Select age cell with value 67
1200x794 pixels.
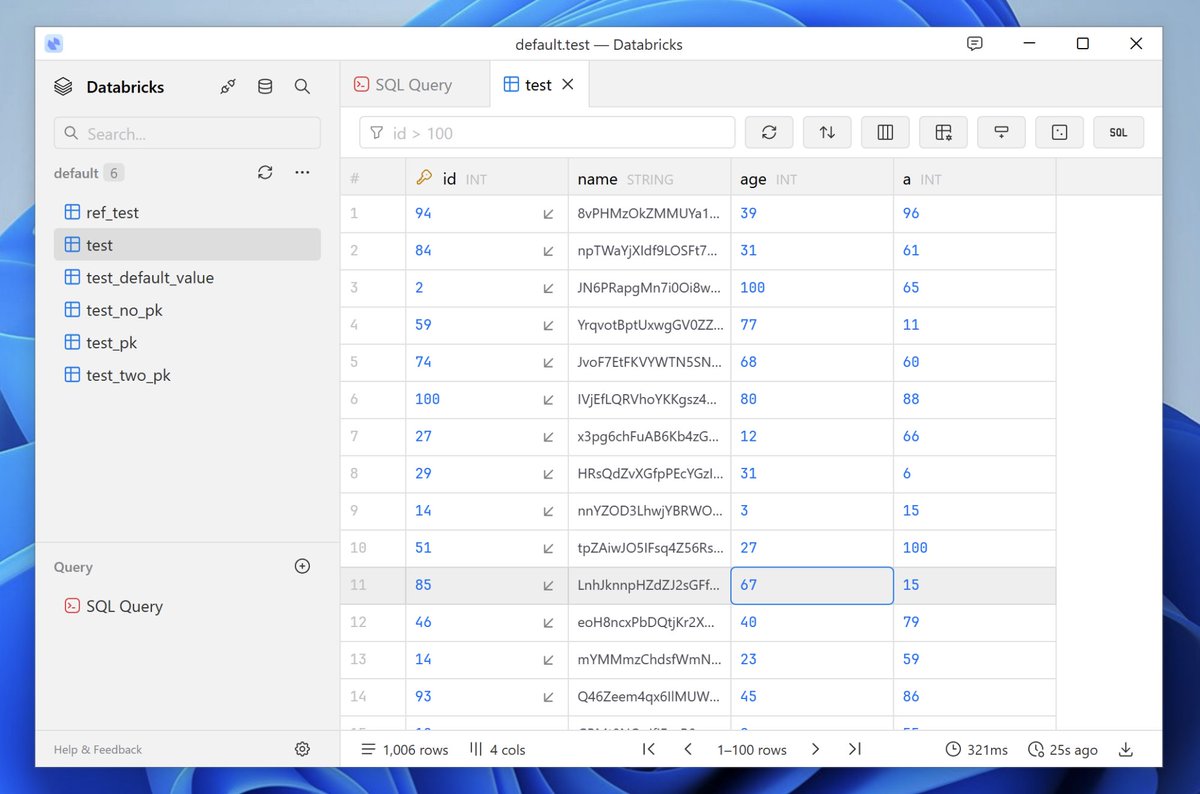click(x=812, y=585)
